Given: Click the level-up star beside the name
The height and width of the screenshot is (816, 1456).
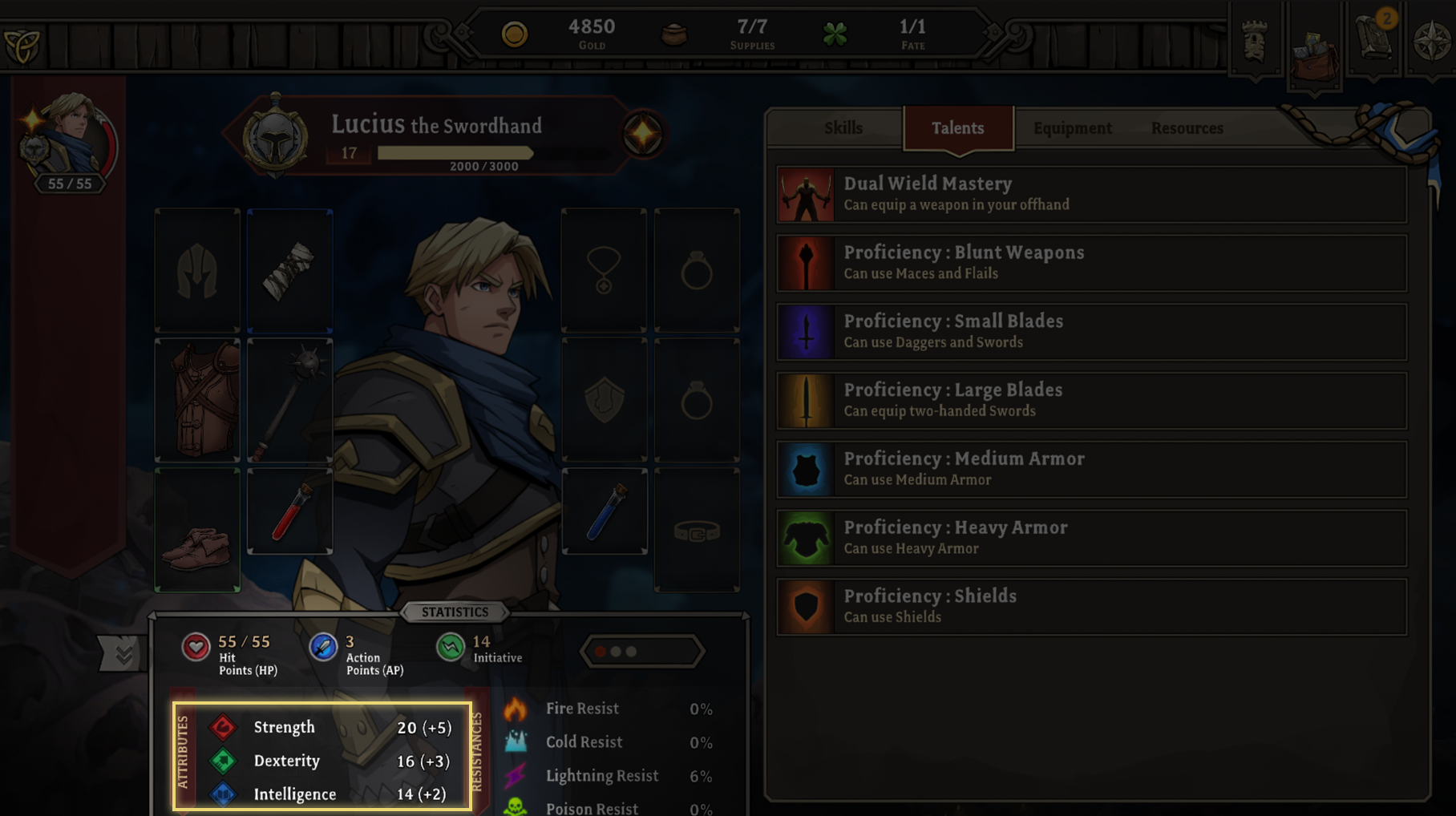Looking at the screenshot, I should (x=643, y=134).
